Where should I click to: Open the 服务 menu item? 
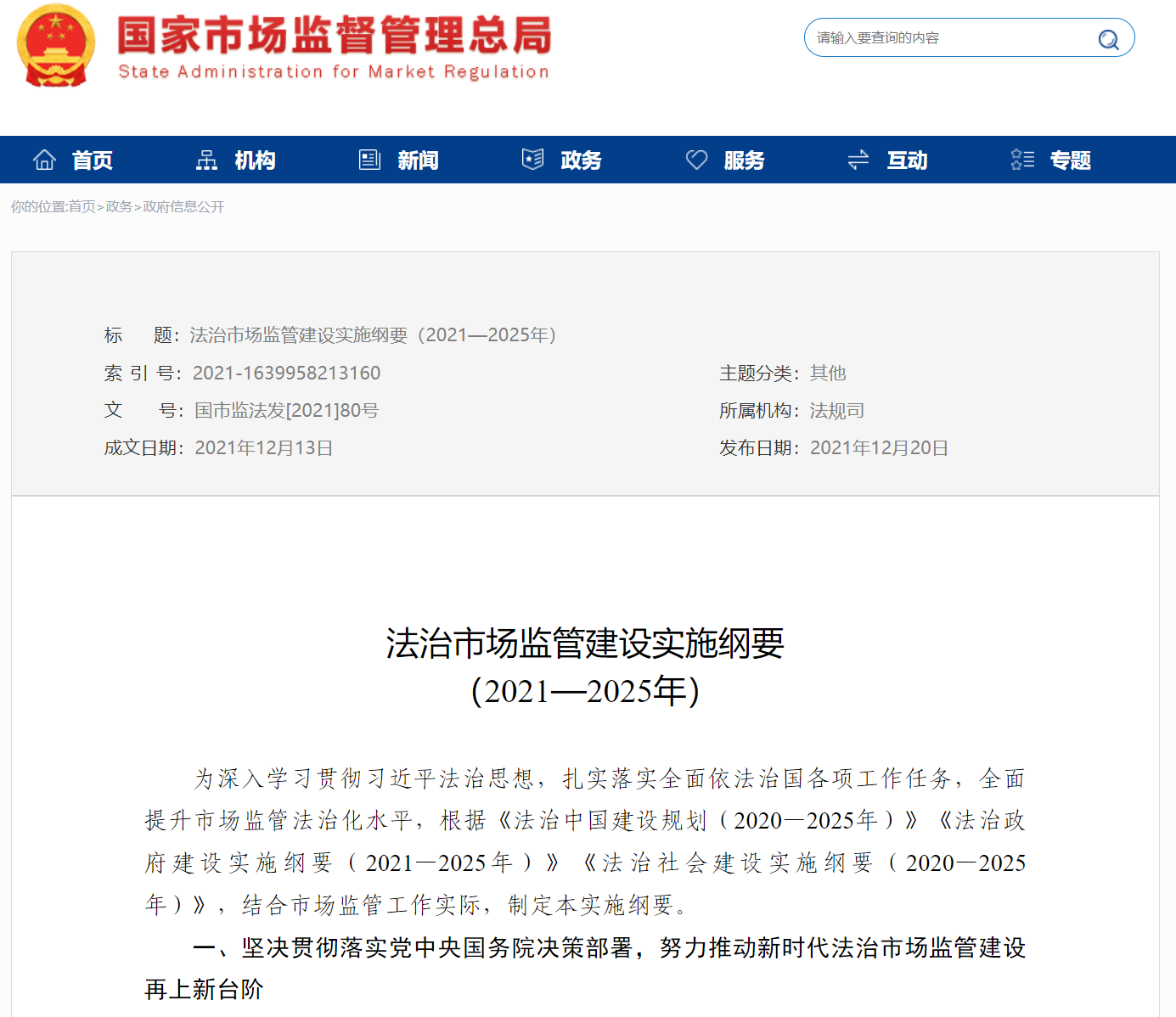[x=744, y=160]
